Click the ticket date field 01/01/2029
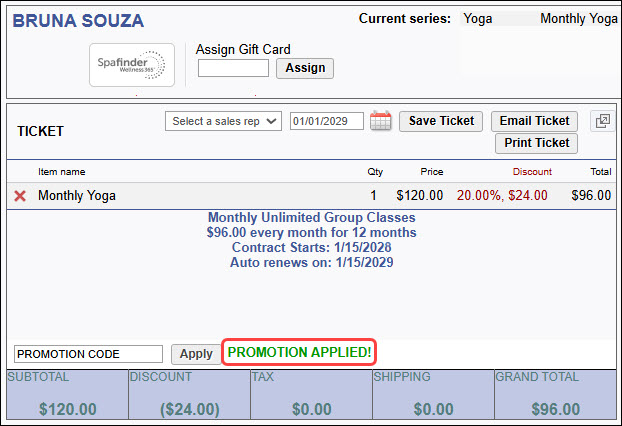Image resolution: width=622 pixels, height=426 pixels. tap(326, 121)
